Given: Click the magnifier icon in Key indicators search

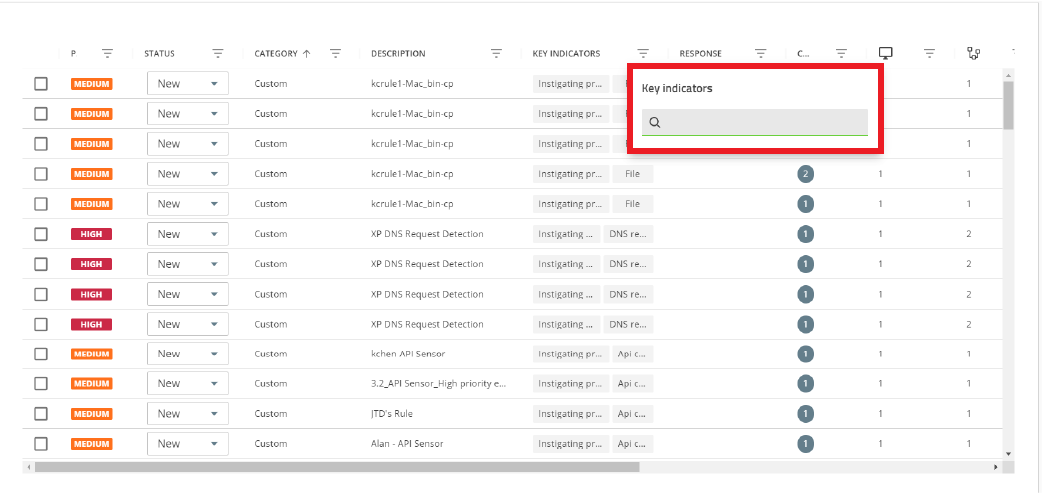Looking at the screenshot, I should click(x=655, y=122).
